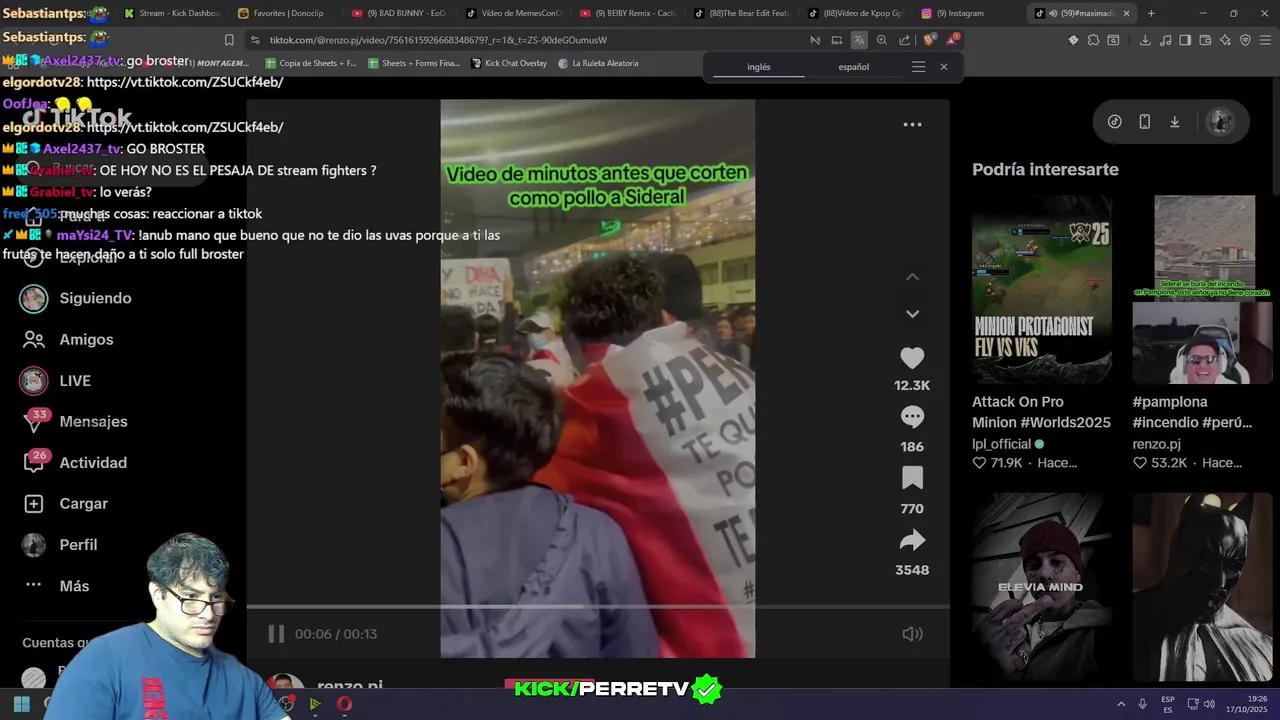Switch to The Bear Edit TikTok tab
Viewport: 1280px width, 720px height.
tap(741, 13)
